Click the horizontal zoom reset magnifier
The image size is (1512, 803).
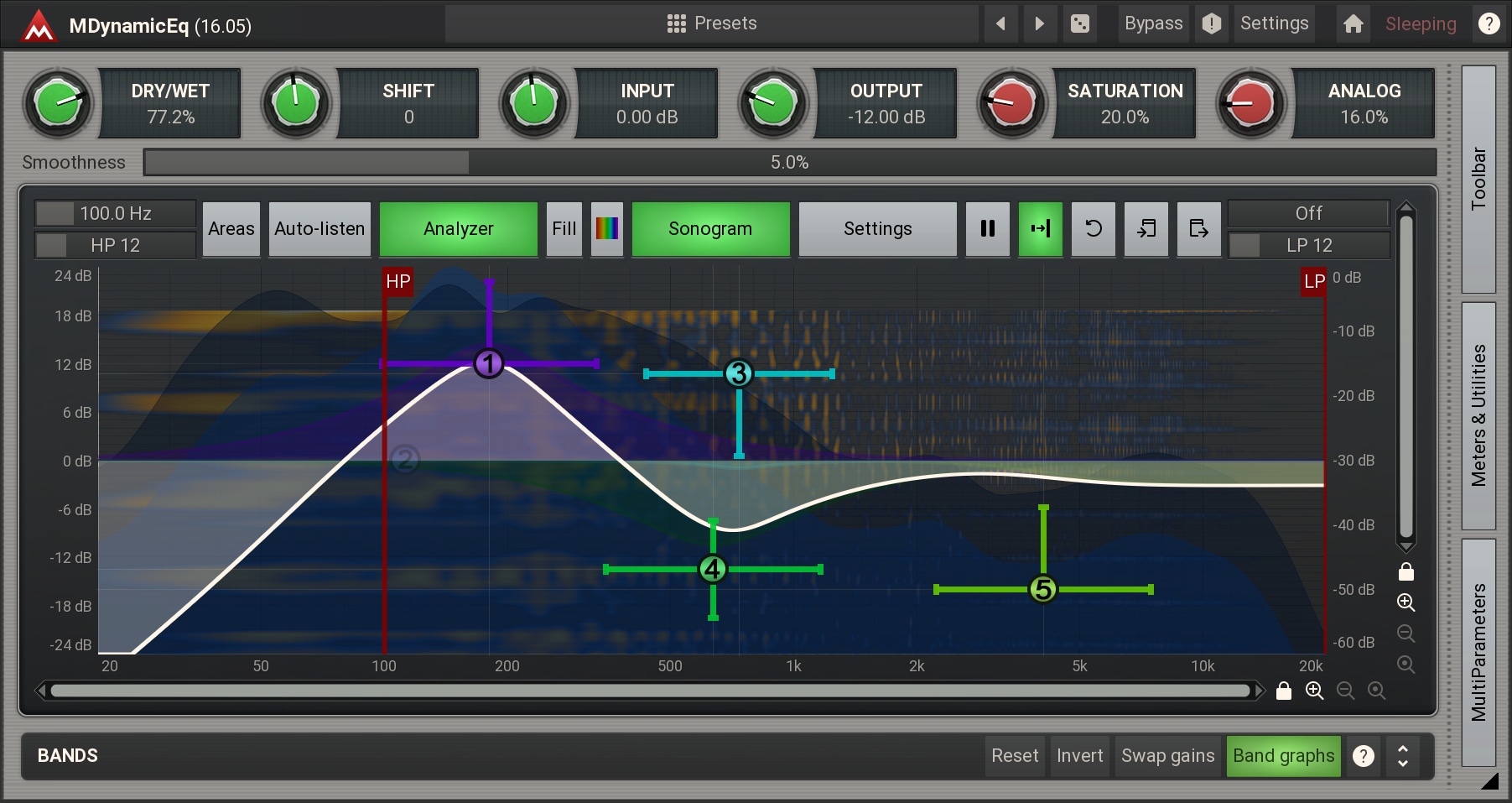tap(1377, 691)
